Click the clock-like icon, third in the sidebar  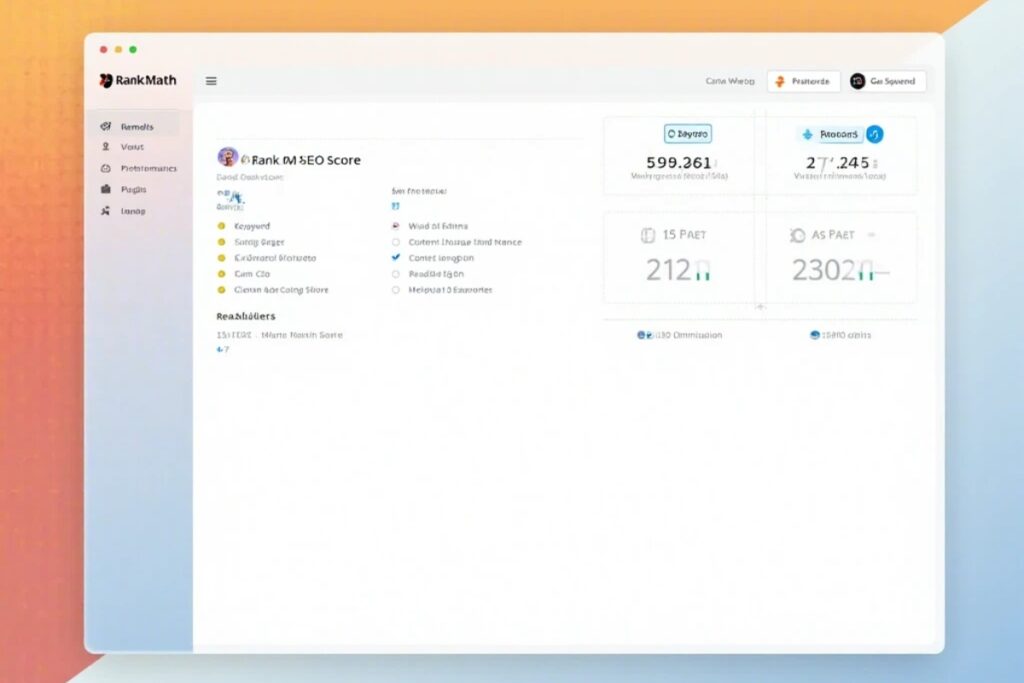(106, 168)
